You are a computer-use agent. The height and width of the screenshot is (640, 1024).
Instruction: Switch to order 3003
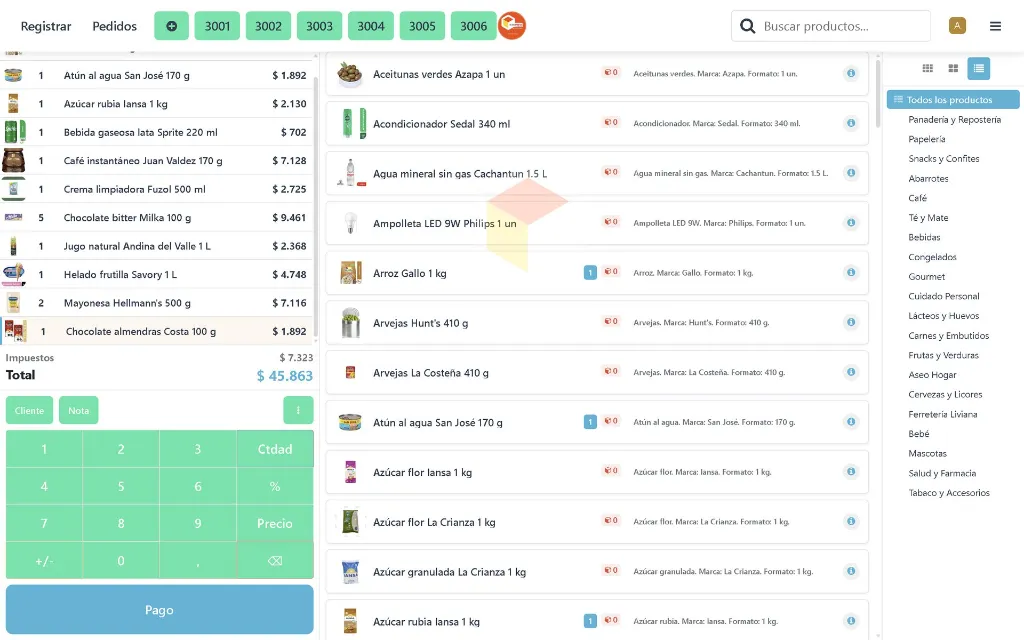[x=319, y=26]
